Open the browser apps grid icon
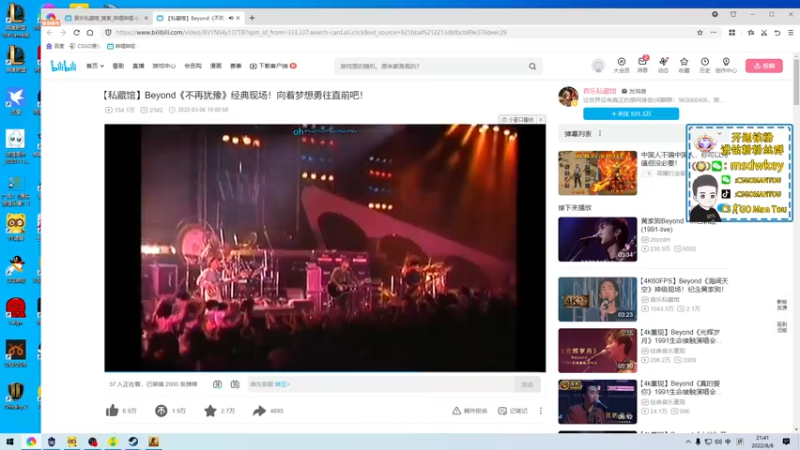 (x=732, y=32)
